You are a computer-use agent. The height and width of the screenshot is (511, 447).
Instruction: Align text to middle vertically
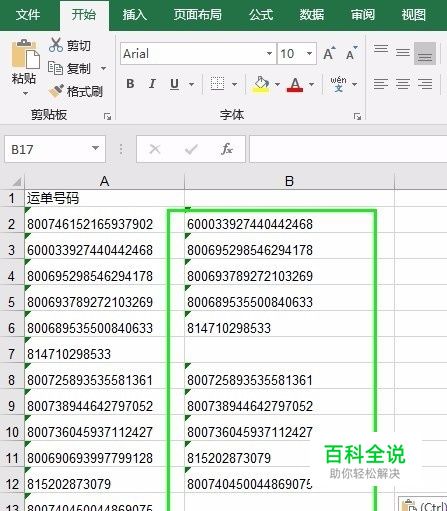pyautogui.click(x=403, y=53)
